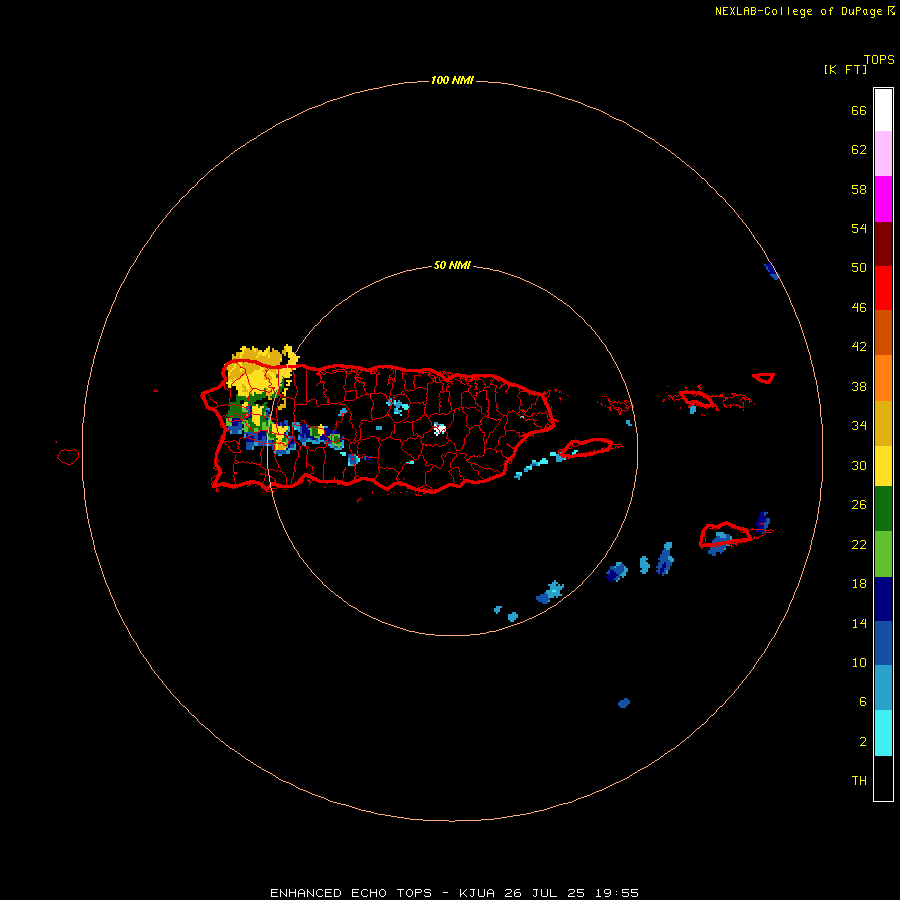Click the light green legend swatch
Screen dimensions: 900x900
click(x=883, y=554)
